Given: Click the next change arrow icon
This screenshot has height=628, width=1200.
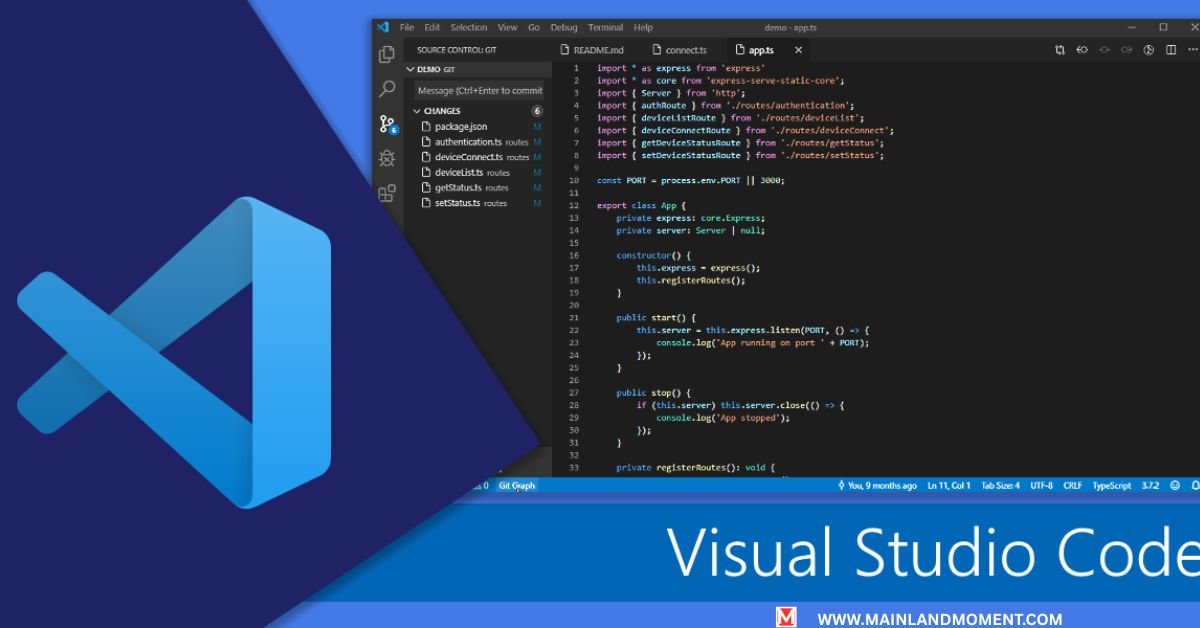Looking at the screenshot, I should (x=1126, y=49).
